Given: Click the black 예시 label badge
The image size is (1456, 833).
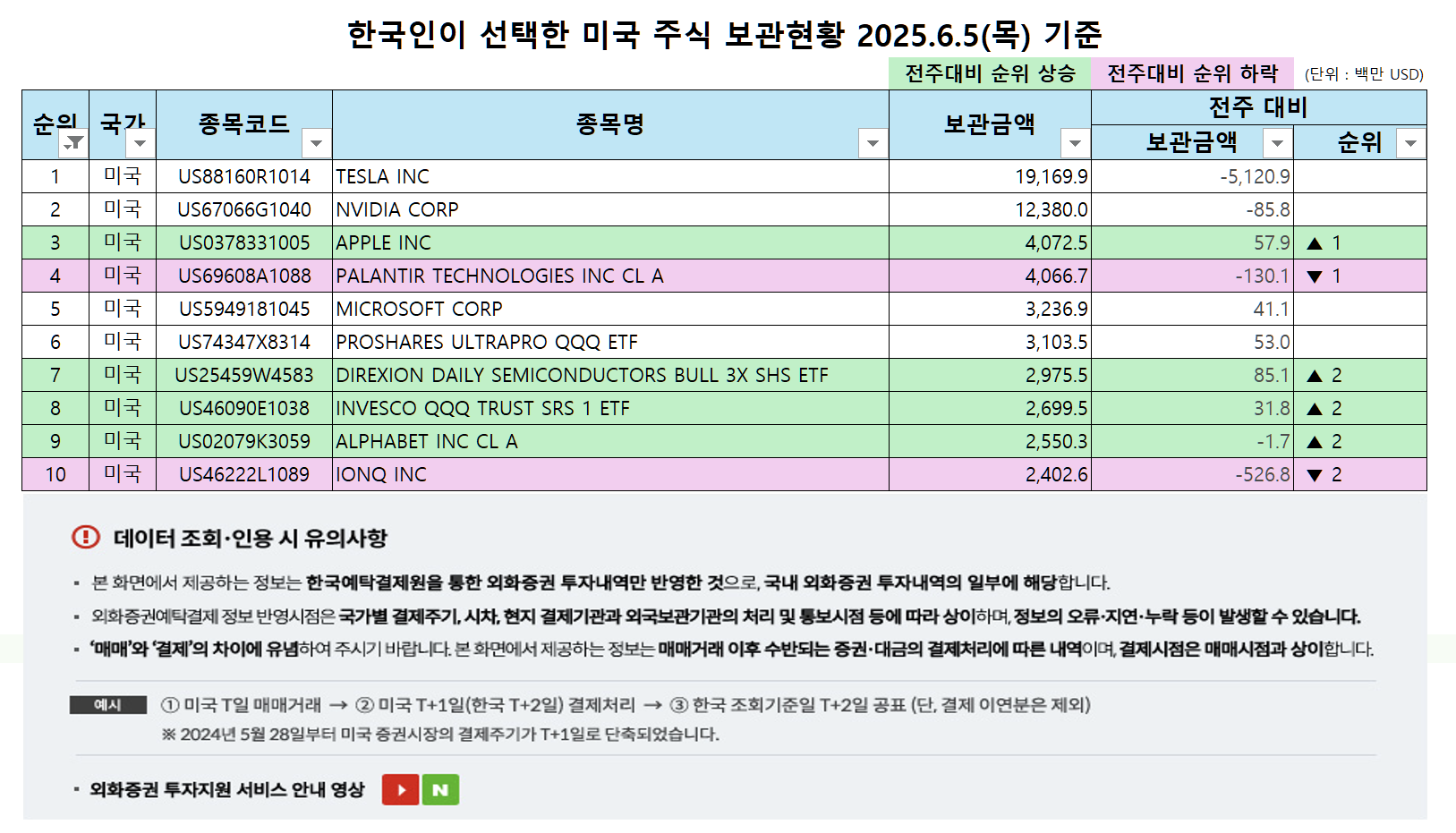Looking at the screenshot, I should [x=108, y=705].
